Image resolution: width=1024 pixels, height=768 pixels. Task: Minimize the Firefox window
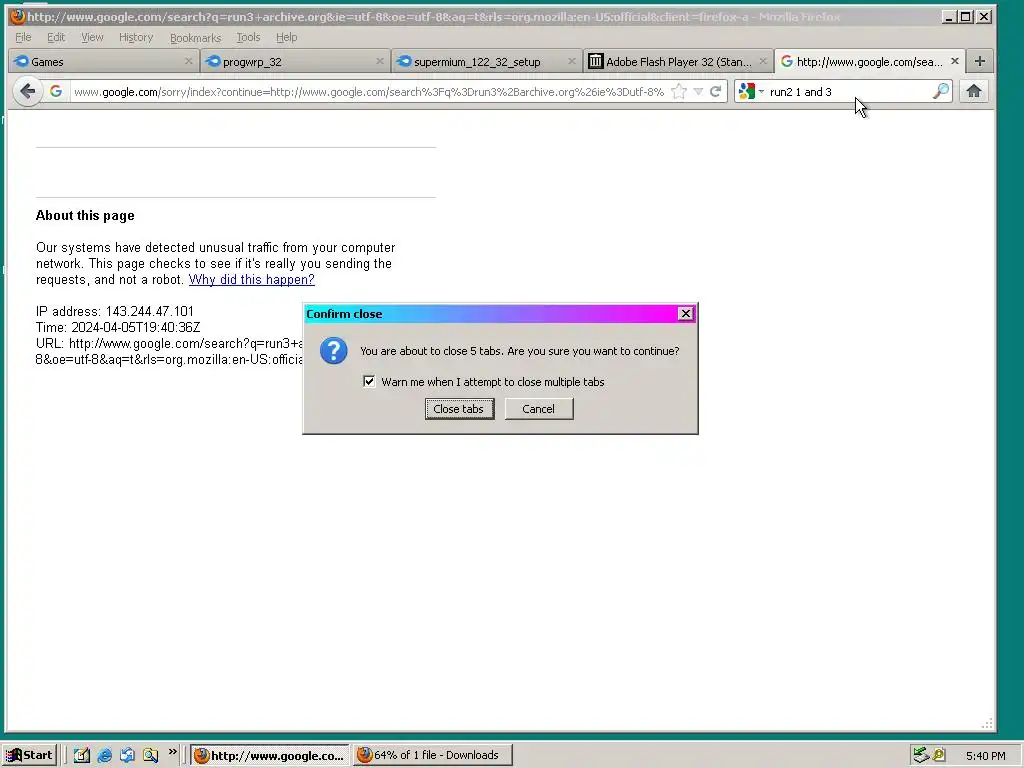(950, 16)
